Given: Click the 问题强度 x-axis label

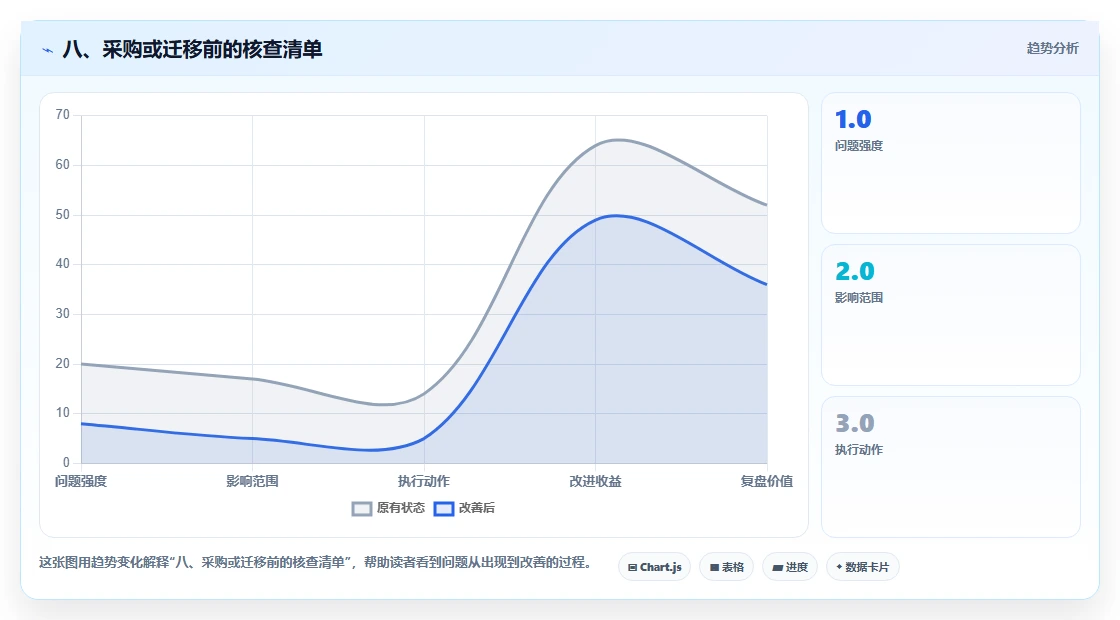Looking at the screenshot, I should point(81,481).
